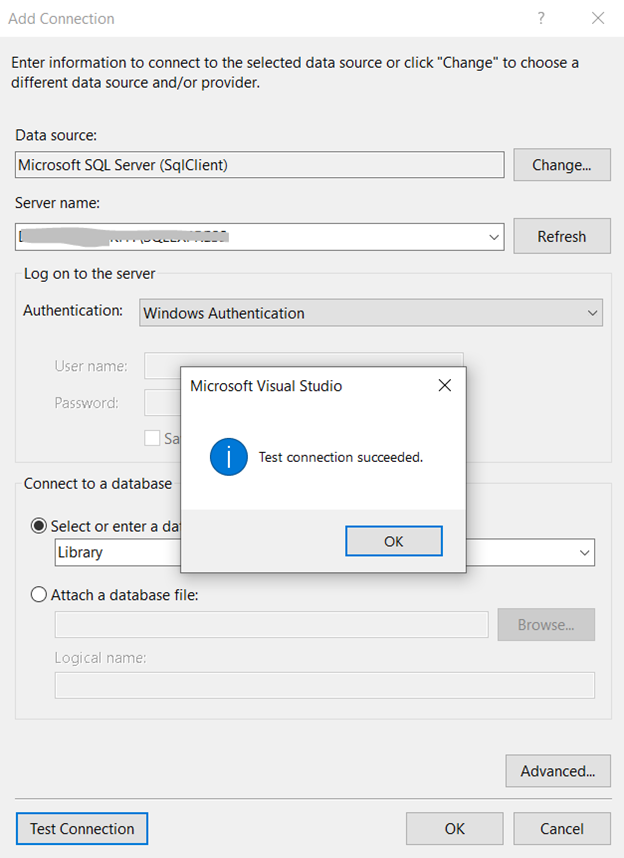Click the Change... data source button
This screenshot has height=858, width=624.
click(x=562, y=165)
